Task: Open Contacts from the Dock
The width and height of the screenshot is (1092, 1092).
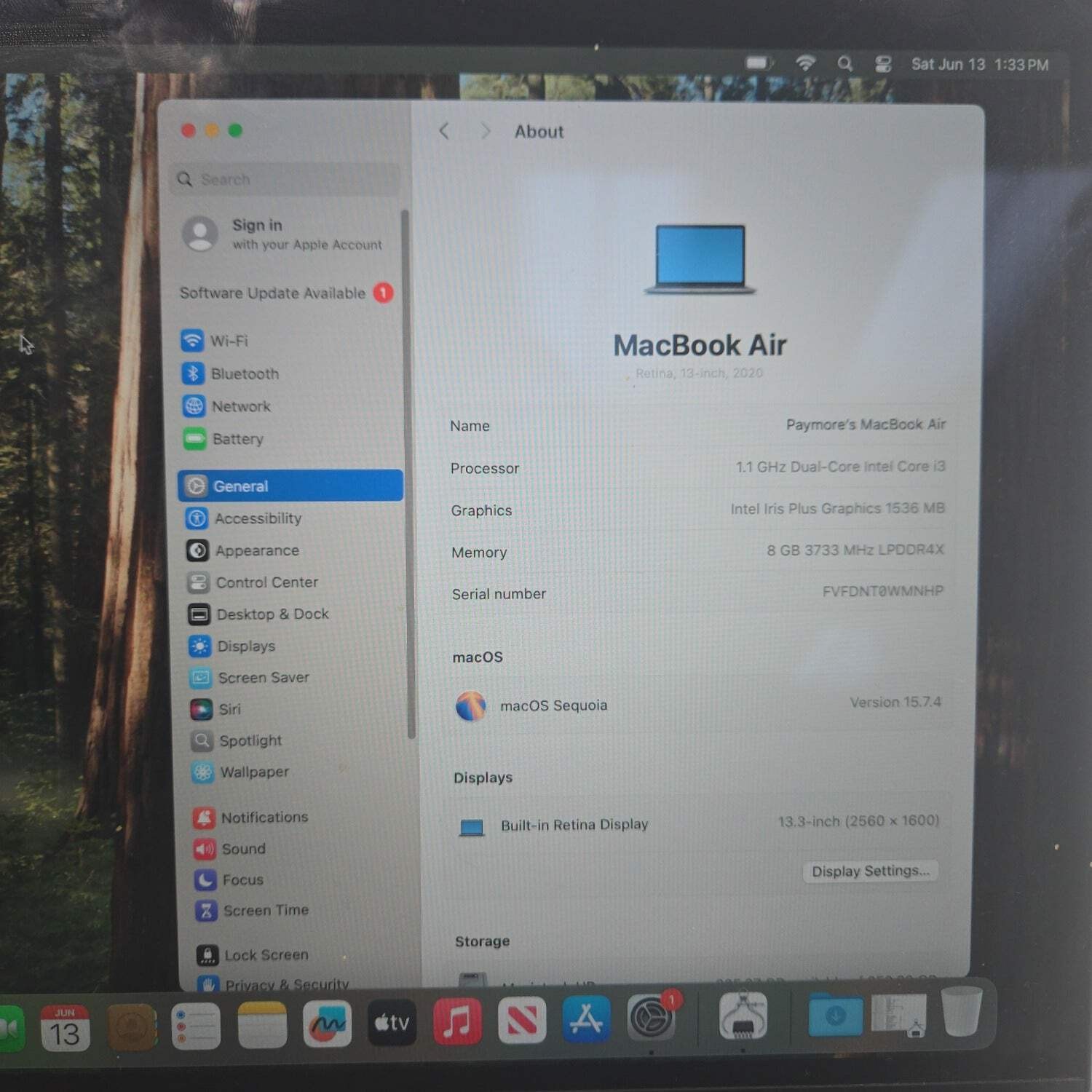Action: pyautogui.click(x=131, y=1027)
